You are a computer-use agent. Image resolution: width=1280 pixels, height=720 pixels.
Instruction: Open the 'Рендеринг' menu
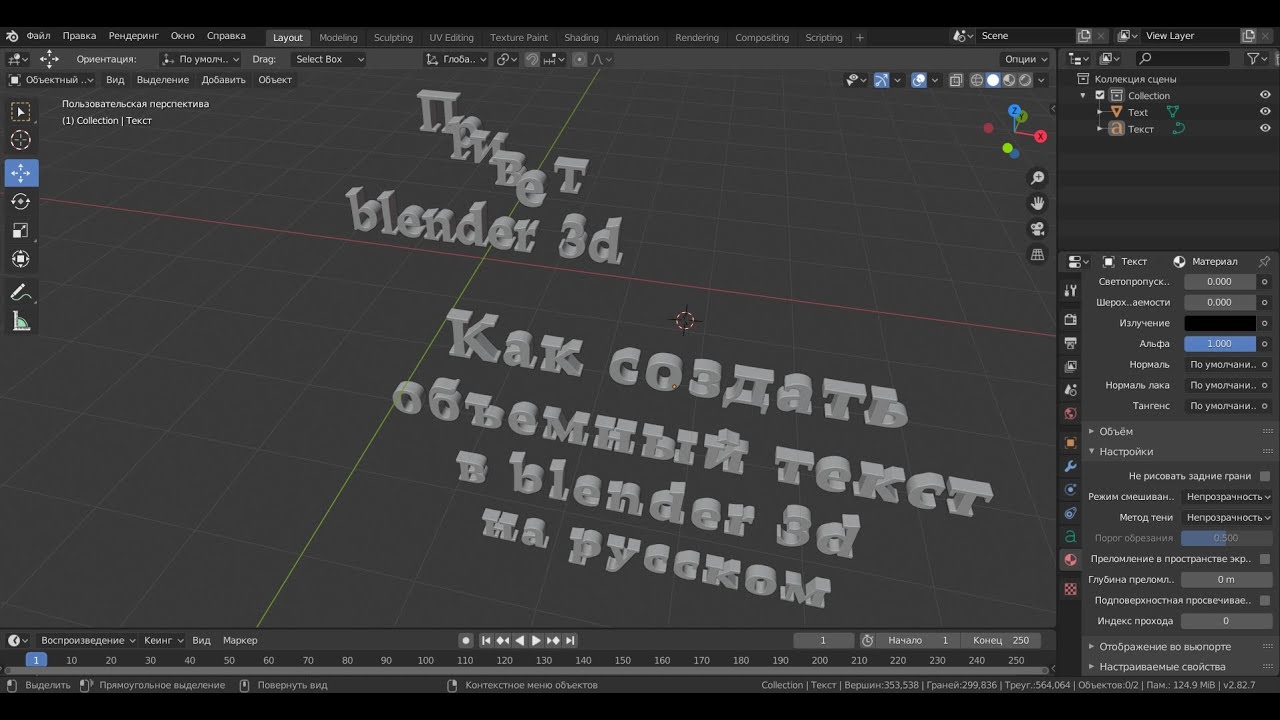[133, 36]
